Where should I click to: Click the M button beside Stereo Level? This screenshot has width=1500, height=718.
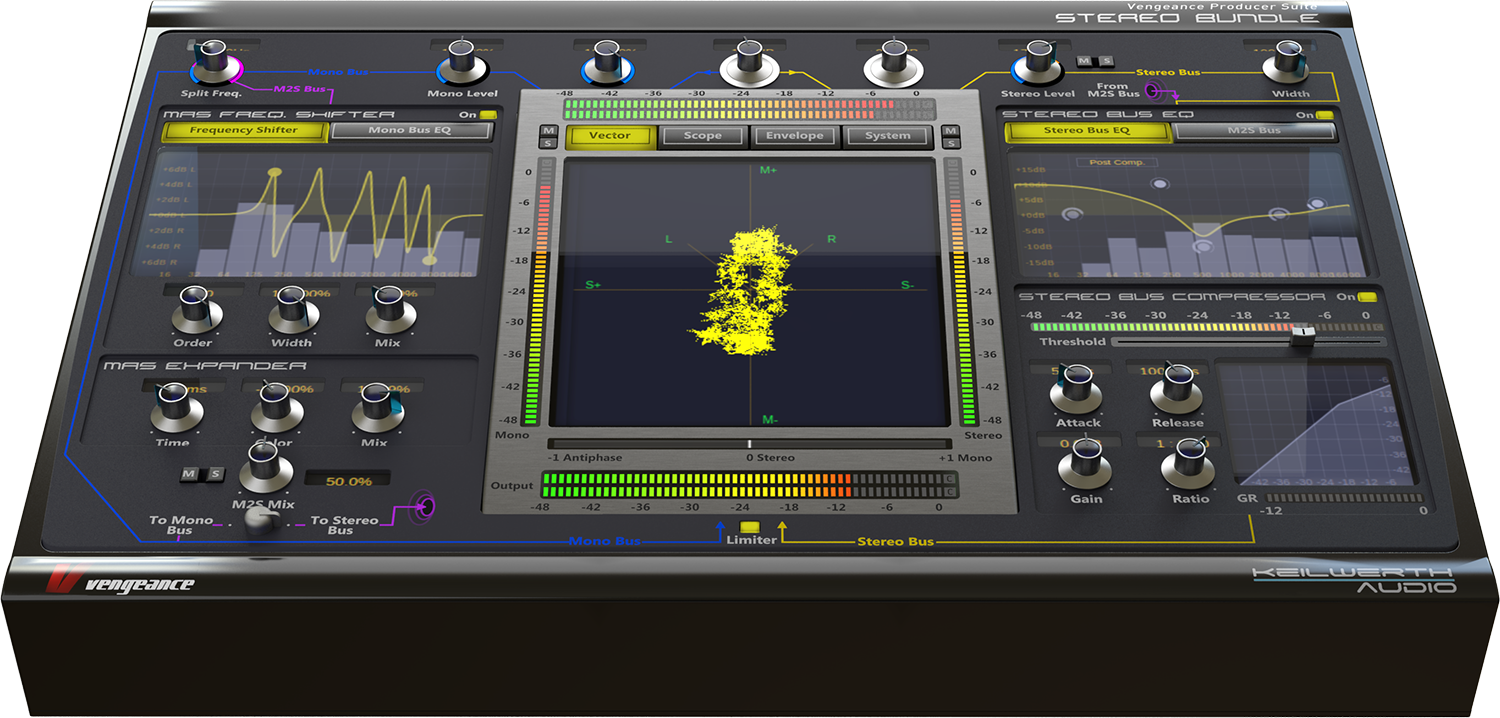[x=1083, y=61]
